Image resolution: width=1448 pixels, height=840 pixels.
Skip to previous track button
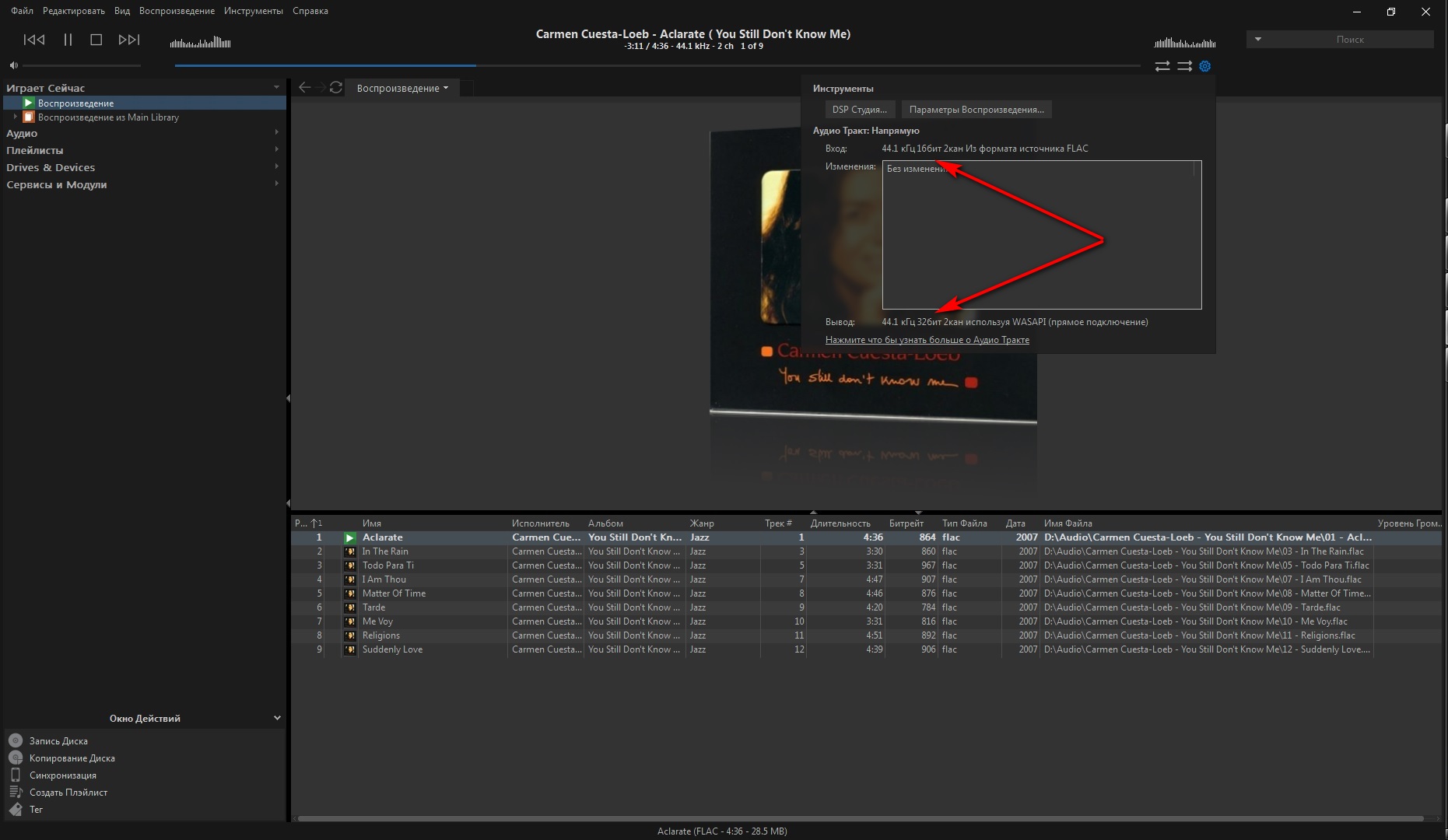[x=34, y=40]
